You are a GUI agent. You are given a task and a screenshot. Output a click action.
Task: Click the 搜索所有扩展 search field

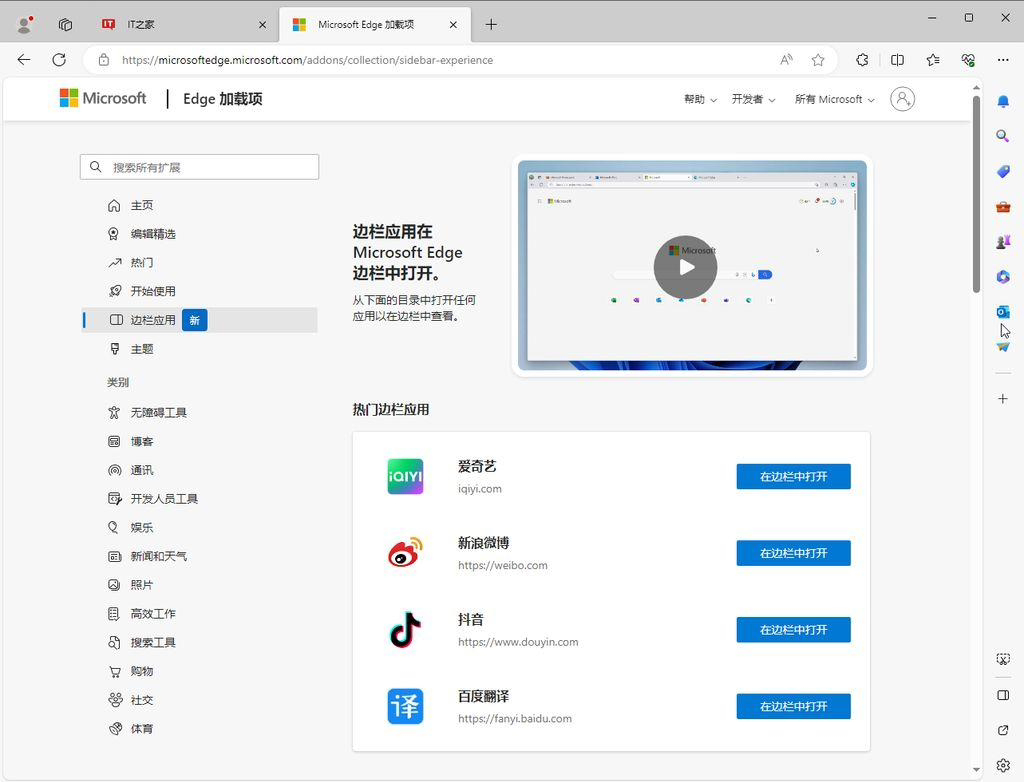(200, 167)
